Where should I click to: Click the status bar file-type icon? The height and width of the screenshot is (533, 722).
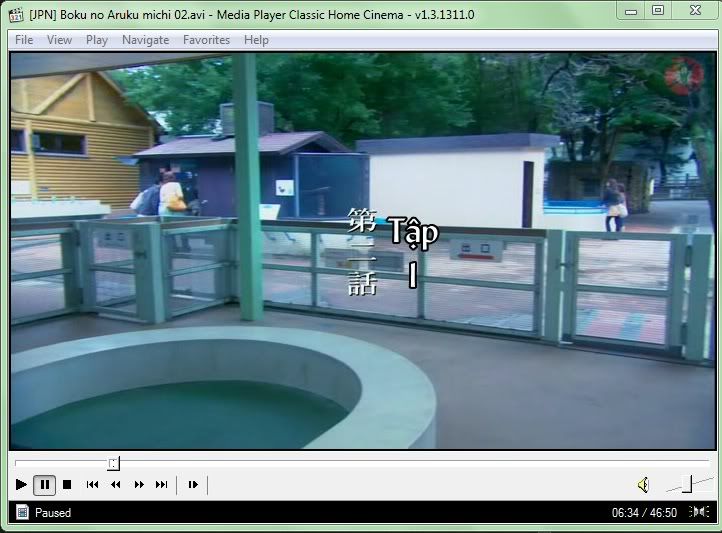point(22,512)
